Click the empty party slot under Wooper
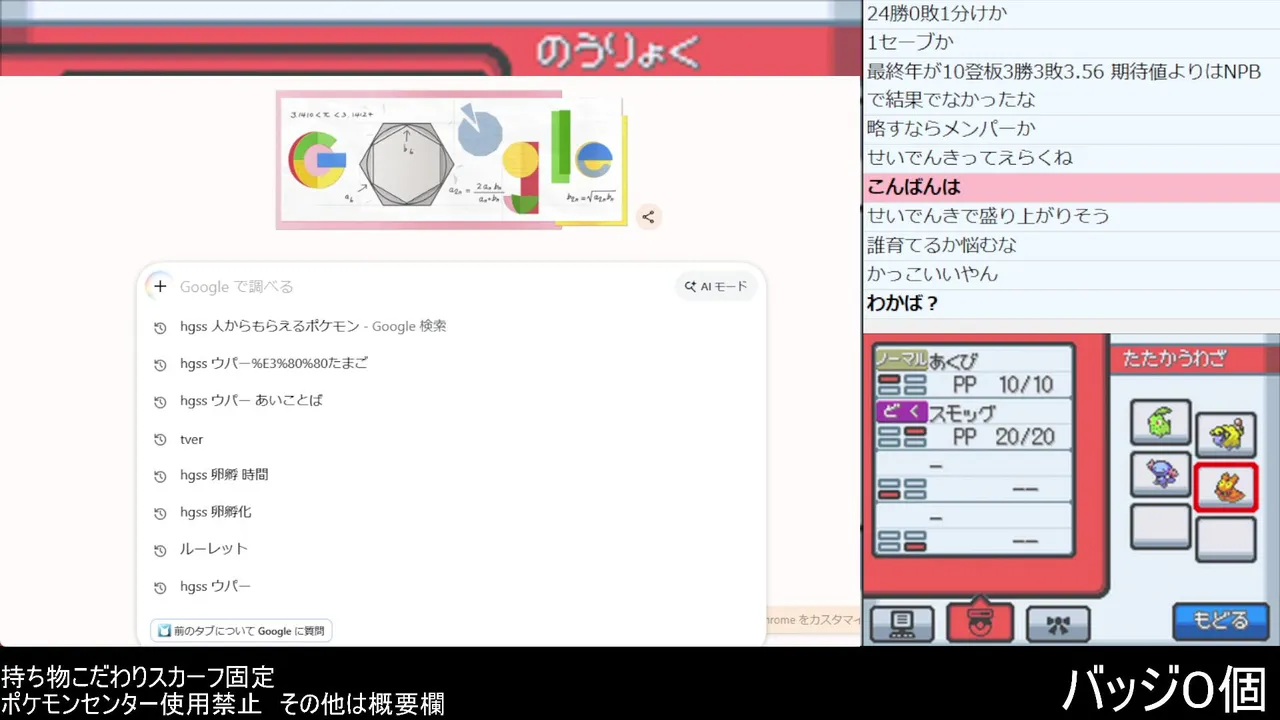 click(x=1161, y=526)
